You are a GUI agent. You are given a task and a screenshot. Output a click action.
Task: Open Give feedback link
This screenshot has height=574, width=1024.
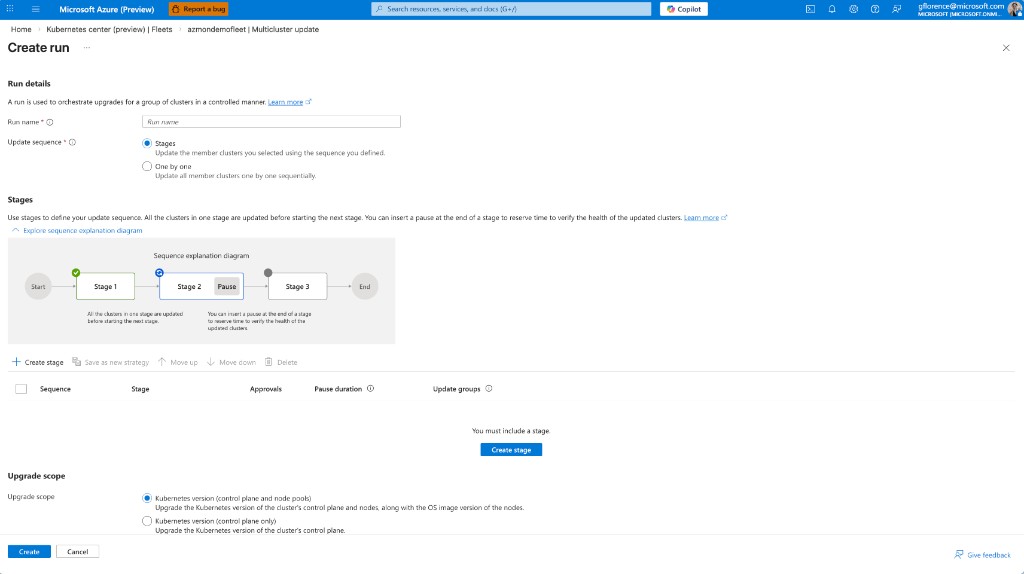pyautogui.click(x=982, y=554)
